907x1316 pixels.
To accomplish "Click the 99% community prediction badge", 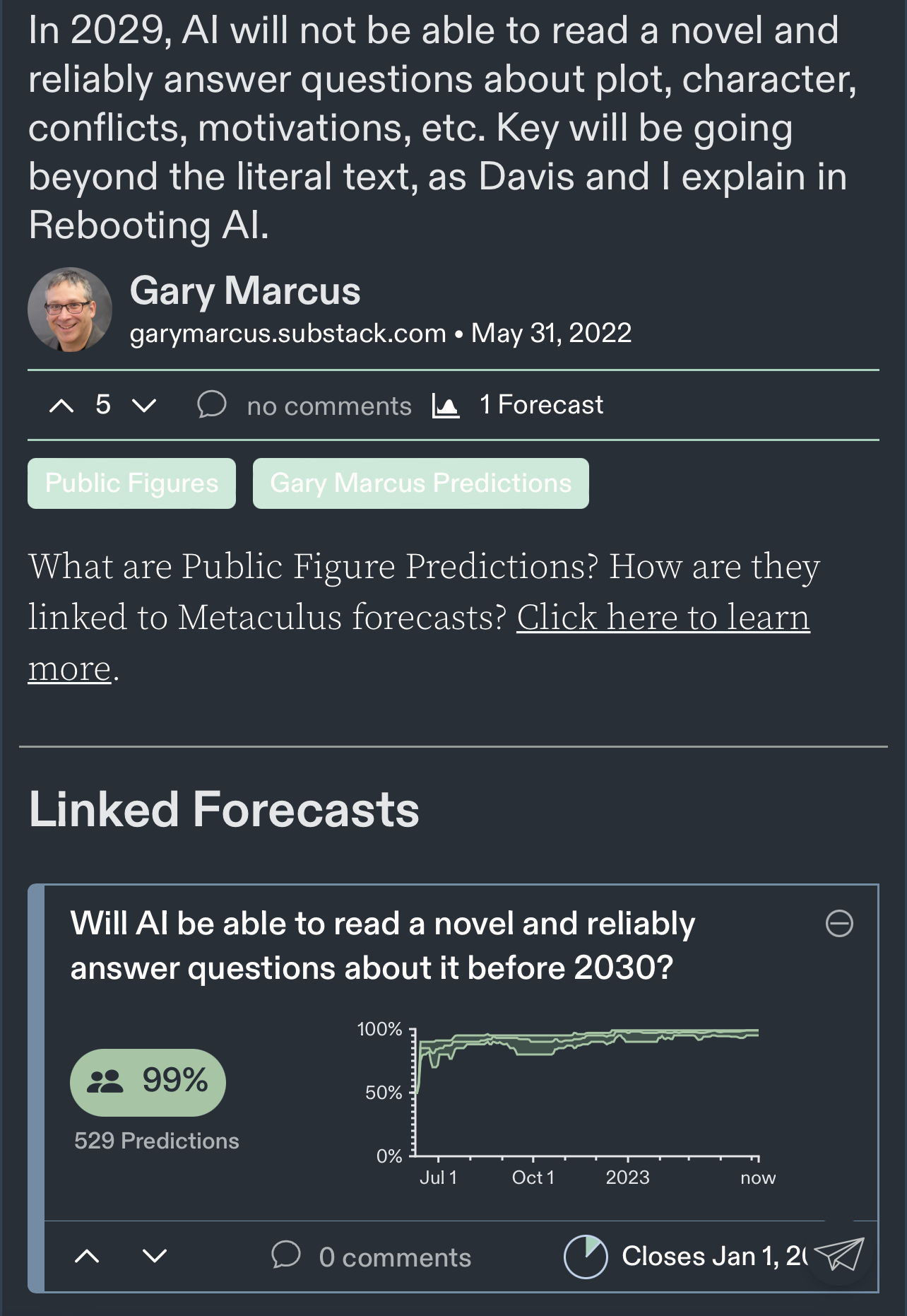I will pyautogui.click(x=148, y=1082).
